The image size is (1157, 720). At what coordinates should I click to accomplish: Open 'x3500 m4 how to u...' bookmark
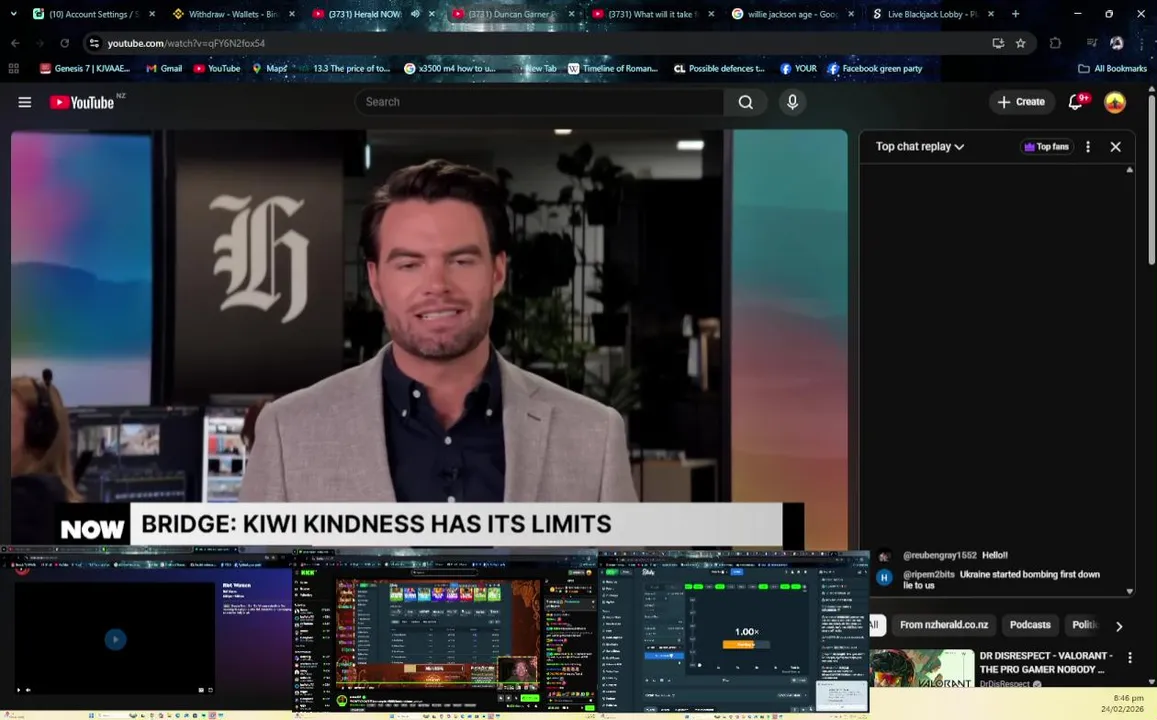450,69
